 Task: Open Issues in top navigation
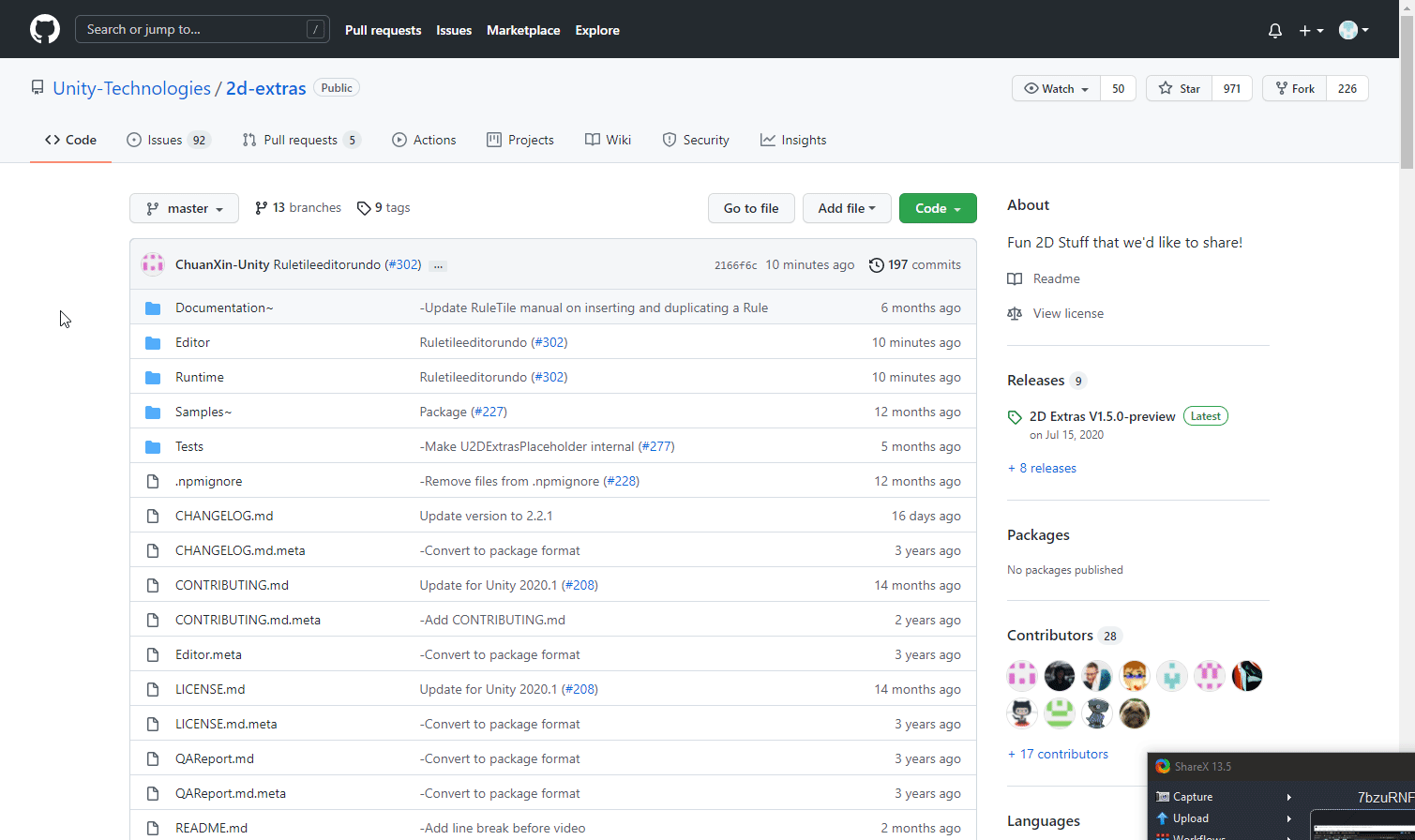454,30
